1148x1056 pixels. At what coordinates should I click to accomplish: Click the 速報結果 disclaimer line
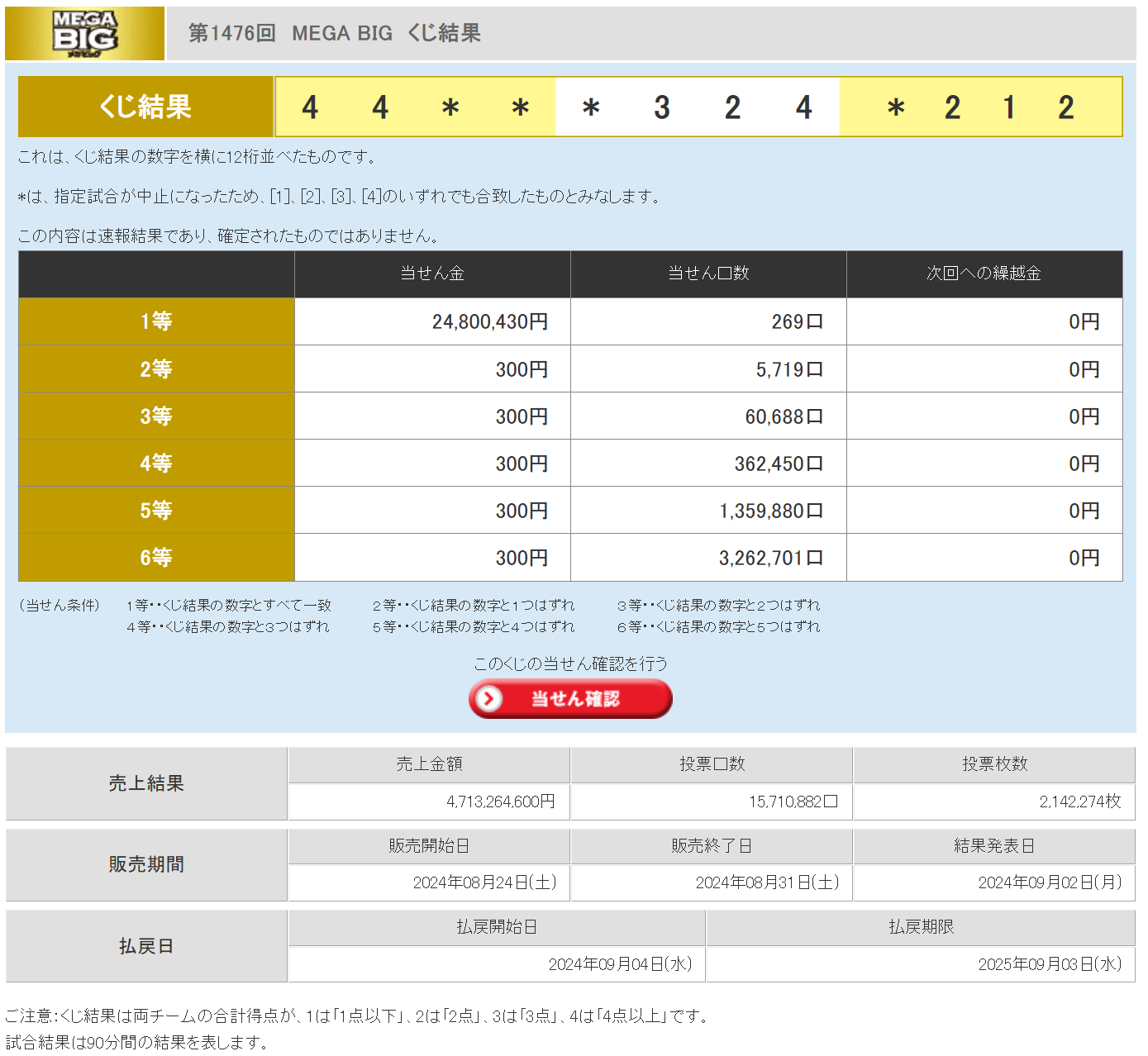pos(228,236)
